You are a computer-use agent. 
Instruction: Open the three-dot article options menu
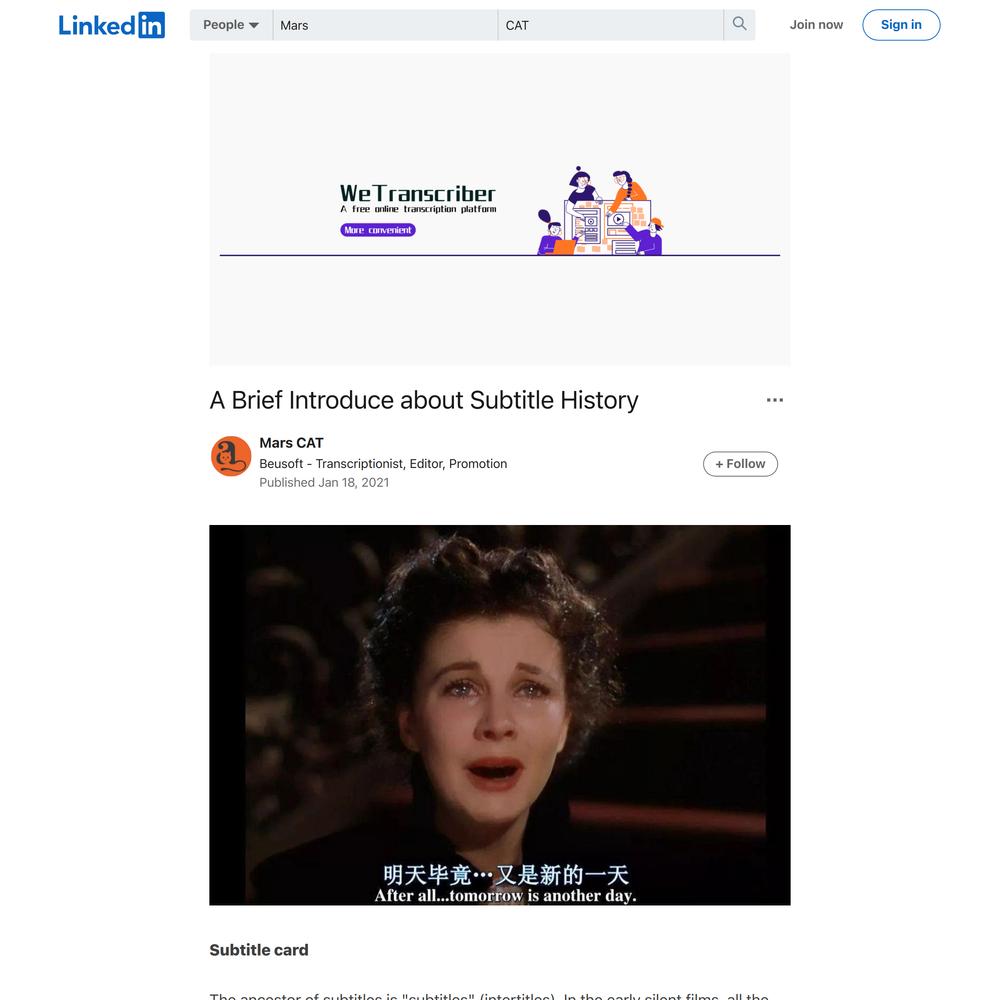[774, 400]
